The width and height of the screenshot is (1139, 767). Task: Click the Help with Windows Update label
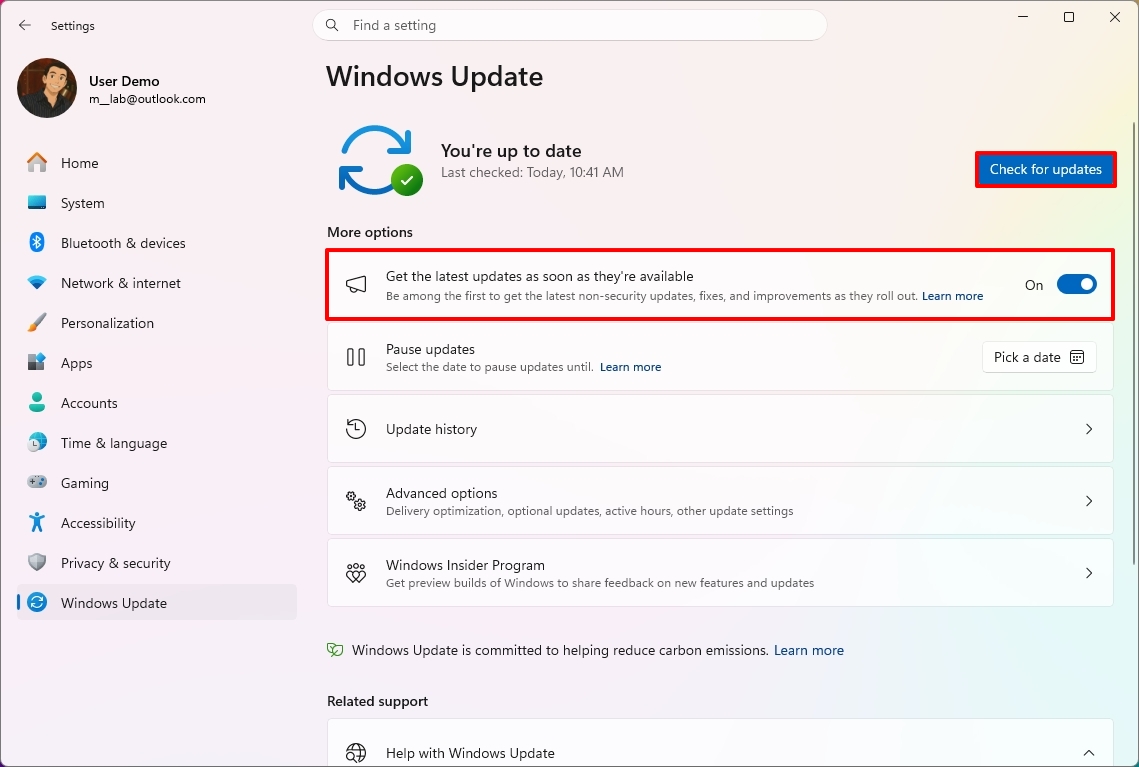pos(470,753)
